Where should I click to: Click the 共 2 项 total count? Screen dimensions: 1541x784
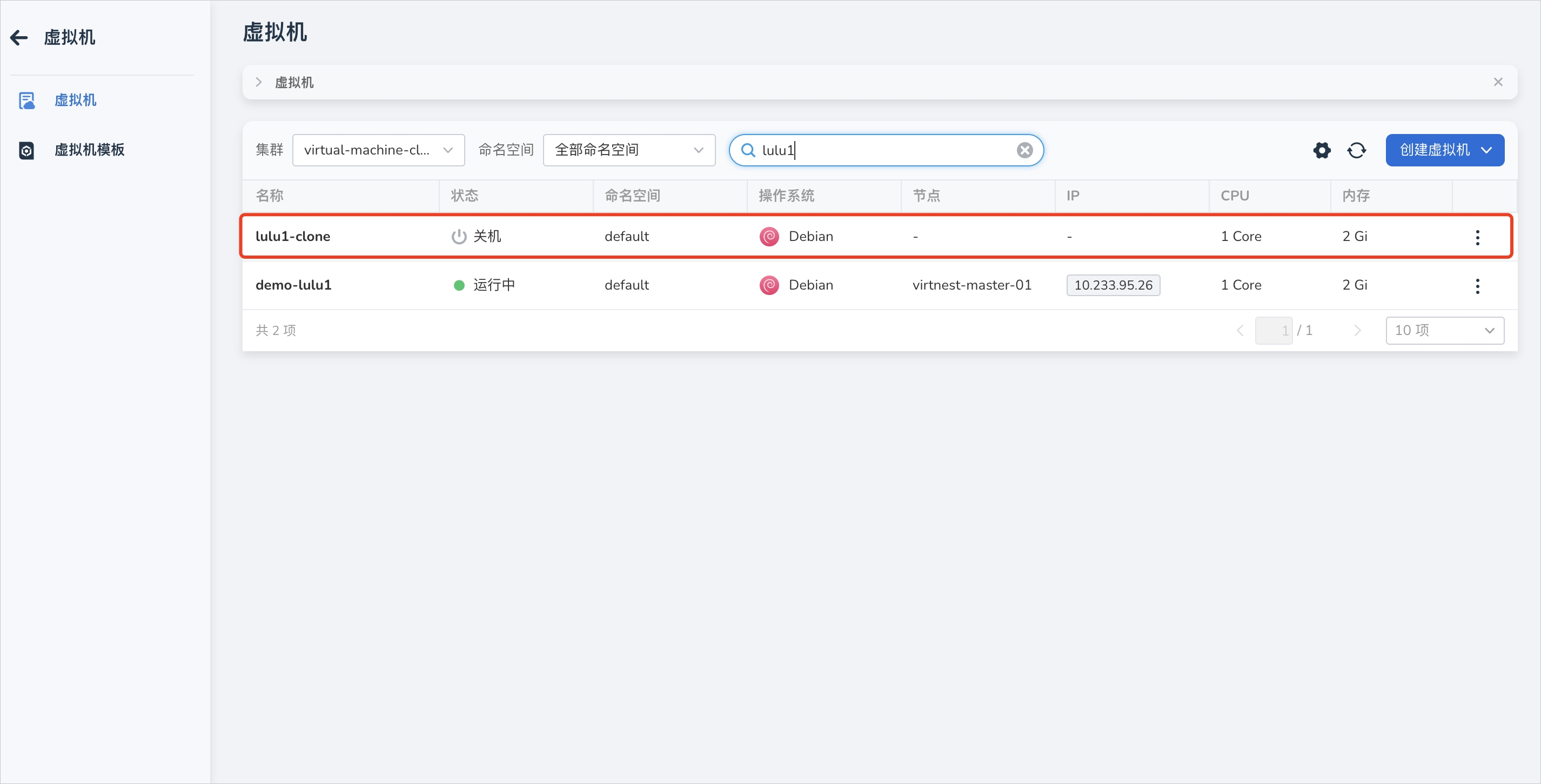[x=276, y=330]
